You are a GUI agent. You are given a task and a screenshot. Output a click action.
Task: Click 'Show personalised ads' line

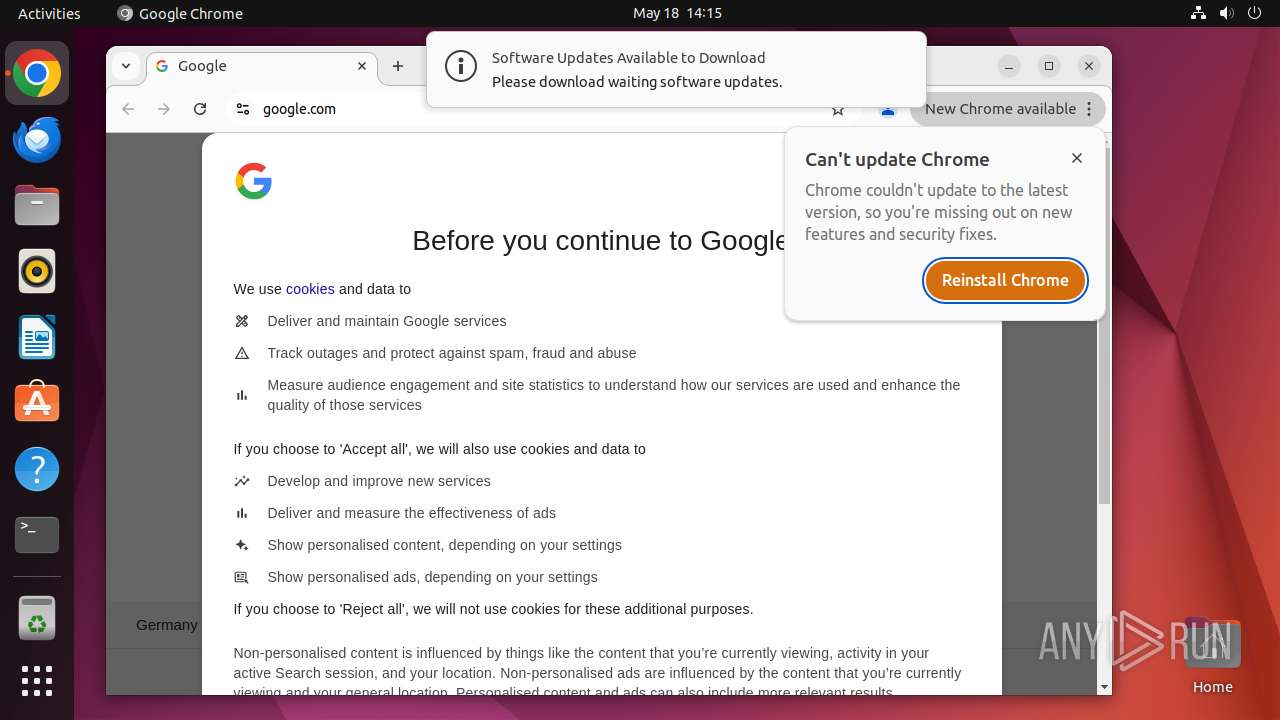(432, 577)
